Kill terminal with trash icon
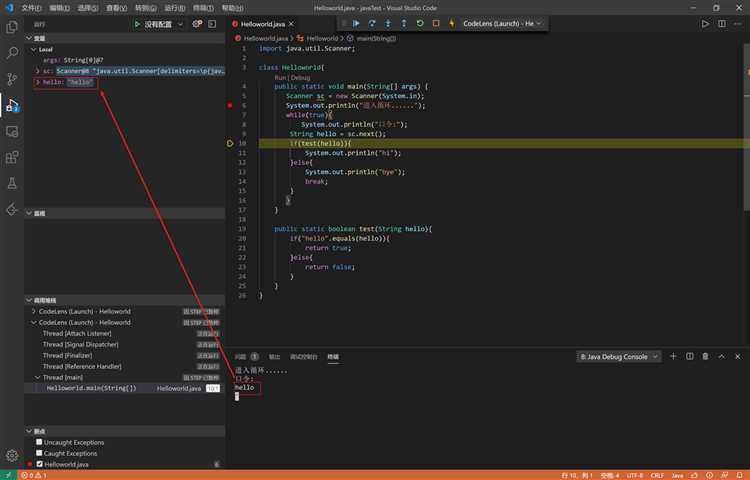Screen dimensions: 750x480 point(706,356)
